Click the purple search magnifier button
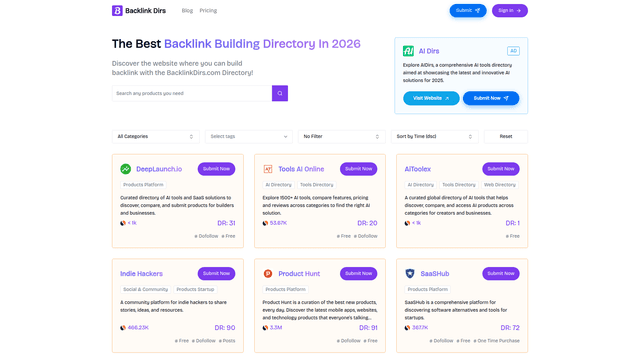Screen dimensions: 640x360 coord(280,93)
